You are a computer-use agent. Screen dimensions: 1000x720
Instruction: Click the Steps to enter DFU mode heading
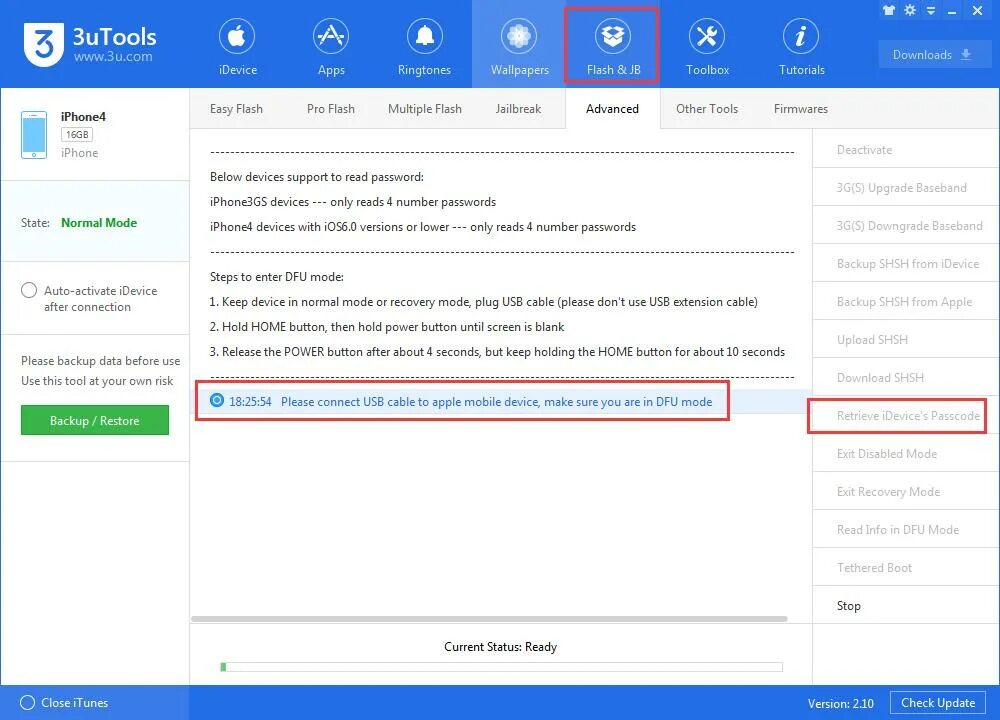277,277
